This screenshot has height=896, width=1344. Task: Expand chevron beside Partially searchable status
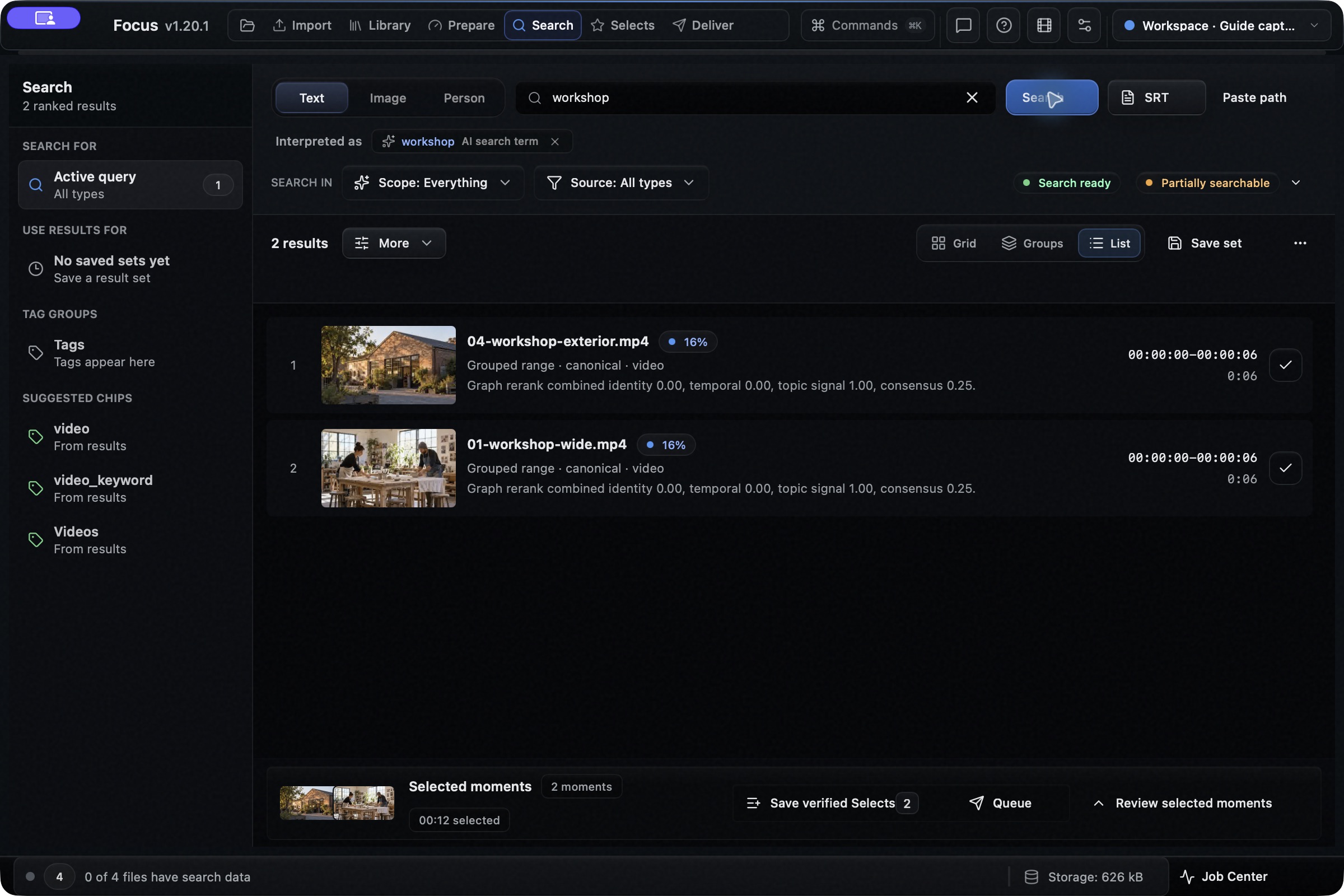[x=1295, y=183]
